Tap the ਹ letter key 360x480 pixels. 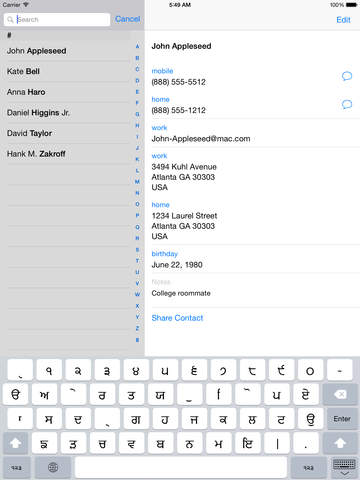pos(165,419)
